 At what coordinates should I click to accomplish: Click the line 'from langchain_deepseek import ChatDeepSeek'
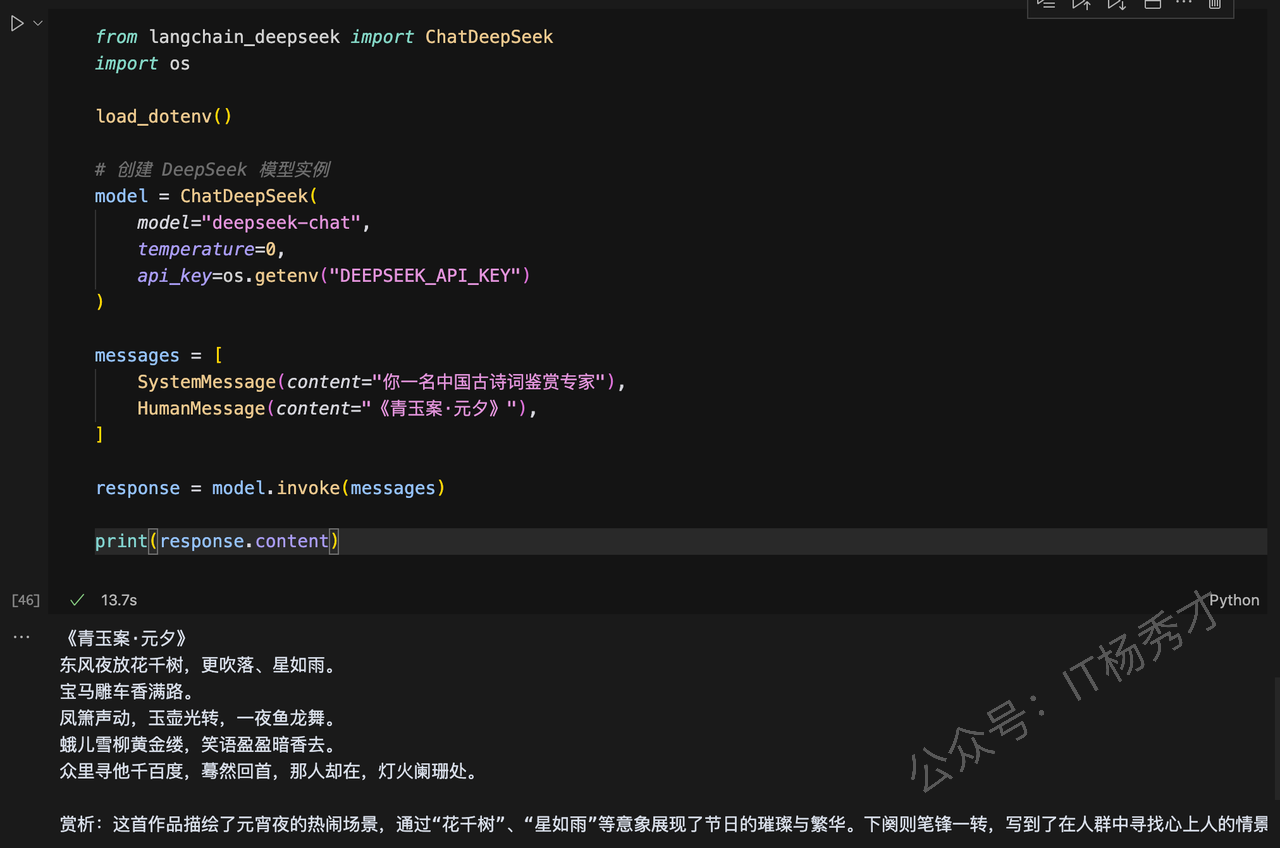(324, 37)
